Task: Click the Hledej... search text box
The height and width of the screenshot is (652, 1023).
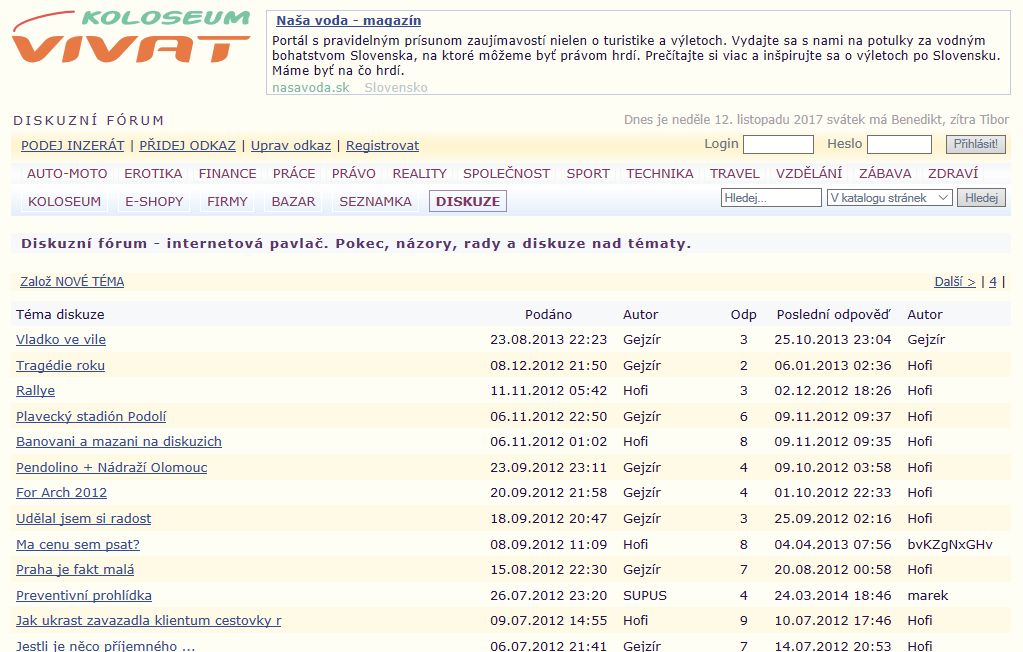Action: point(770,198)
